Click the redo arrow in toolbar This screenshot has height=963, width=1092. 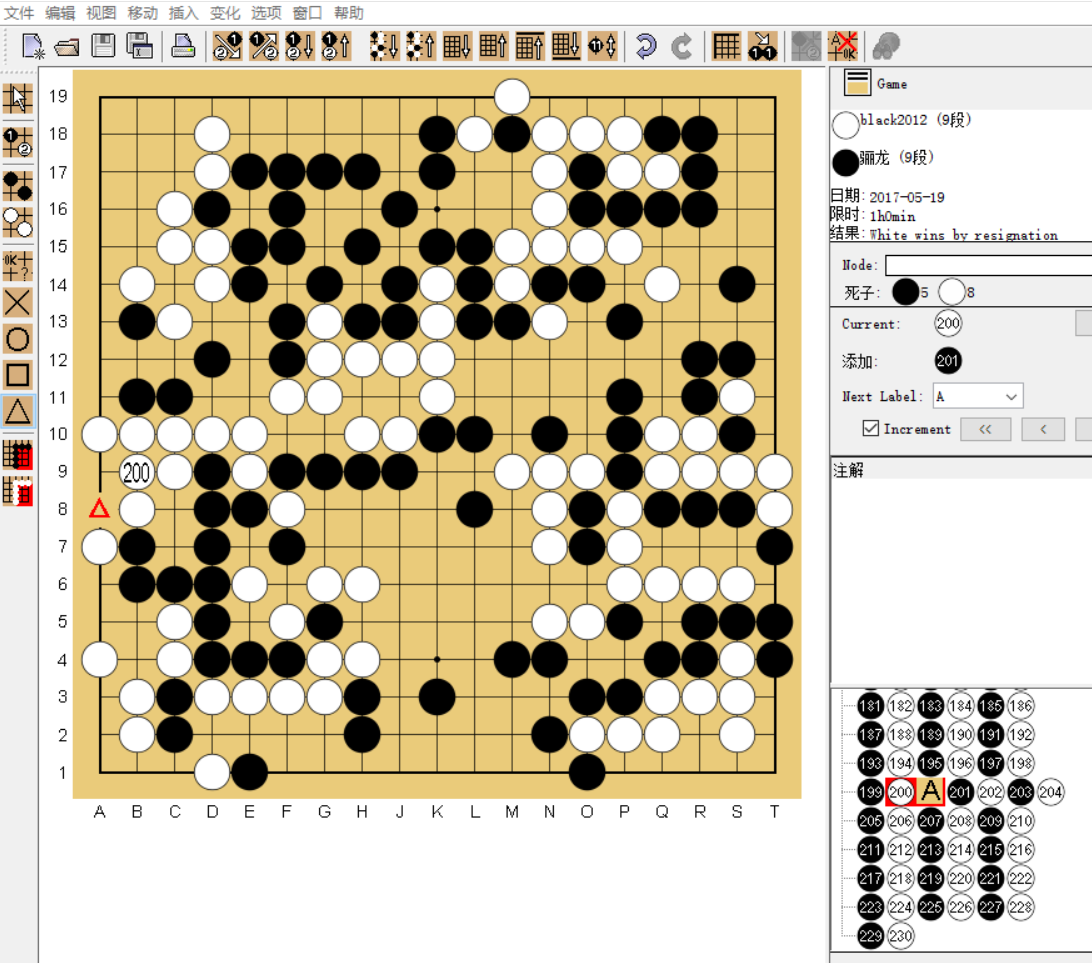682,46
